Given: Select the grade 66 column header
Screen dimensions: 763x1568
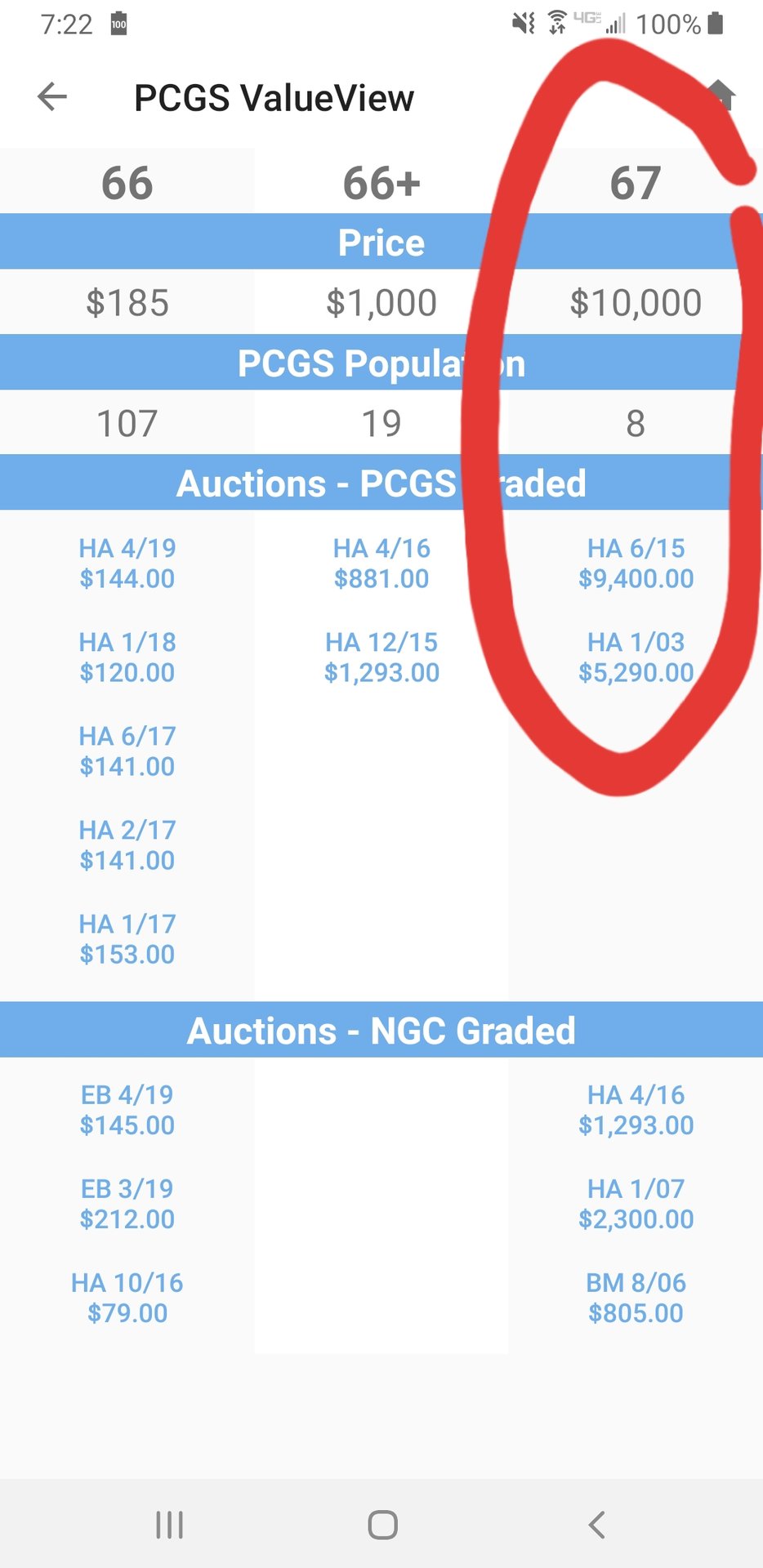Looking at the screenshot, I should [x=127, y=183].
